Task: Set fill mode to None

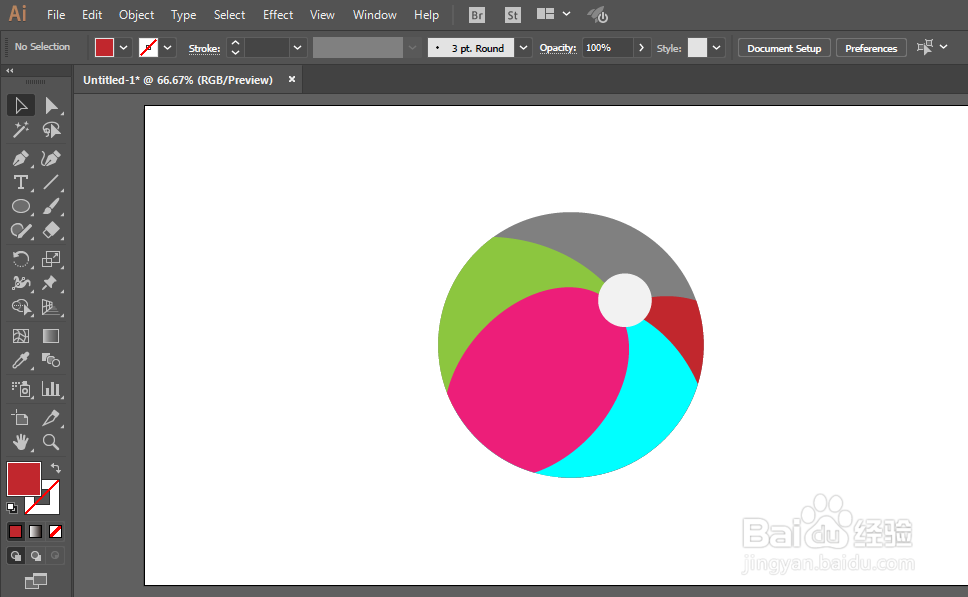Action: [x=56, y=532]
